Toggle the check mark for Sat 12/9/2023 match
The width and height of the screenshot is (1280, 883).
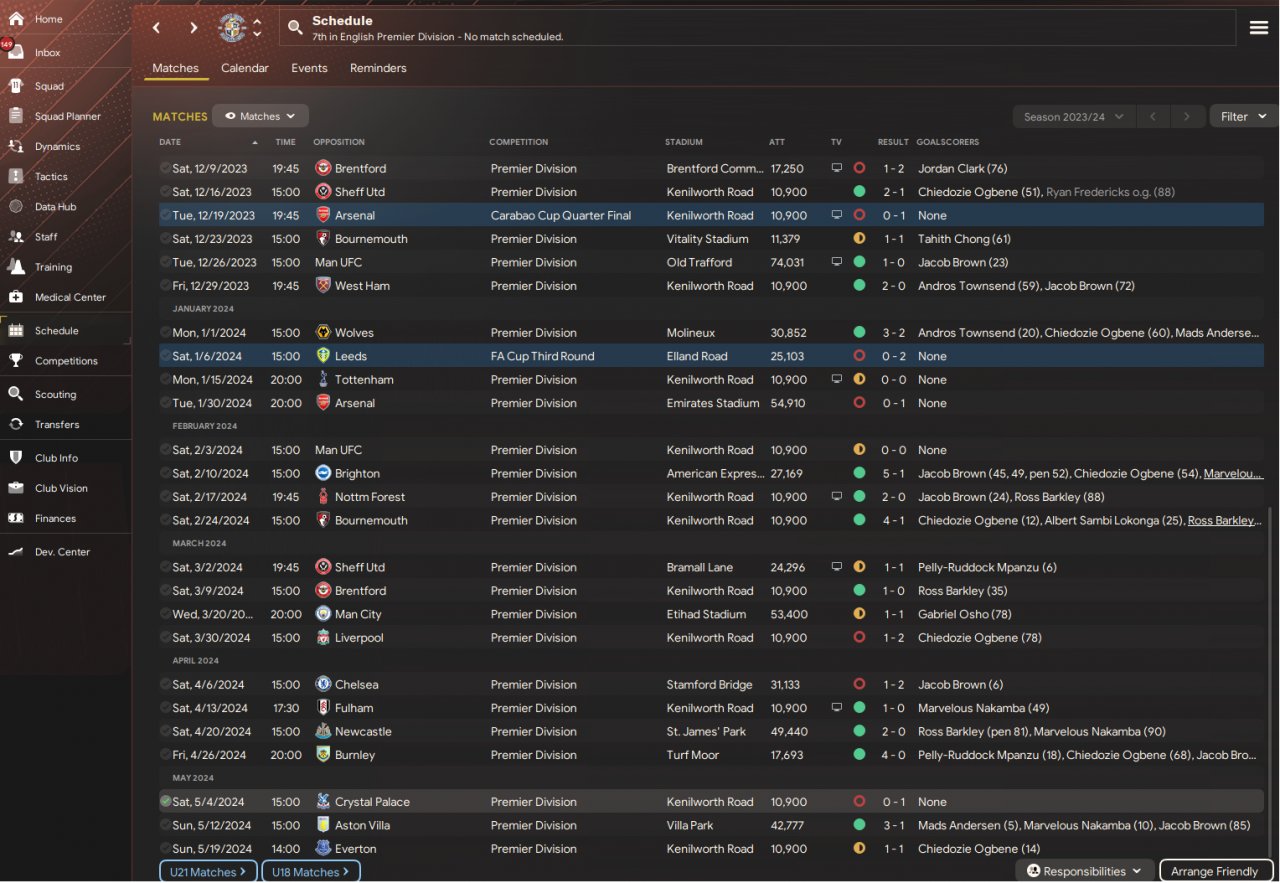165,168
